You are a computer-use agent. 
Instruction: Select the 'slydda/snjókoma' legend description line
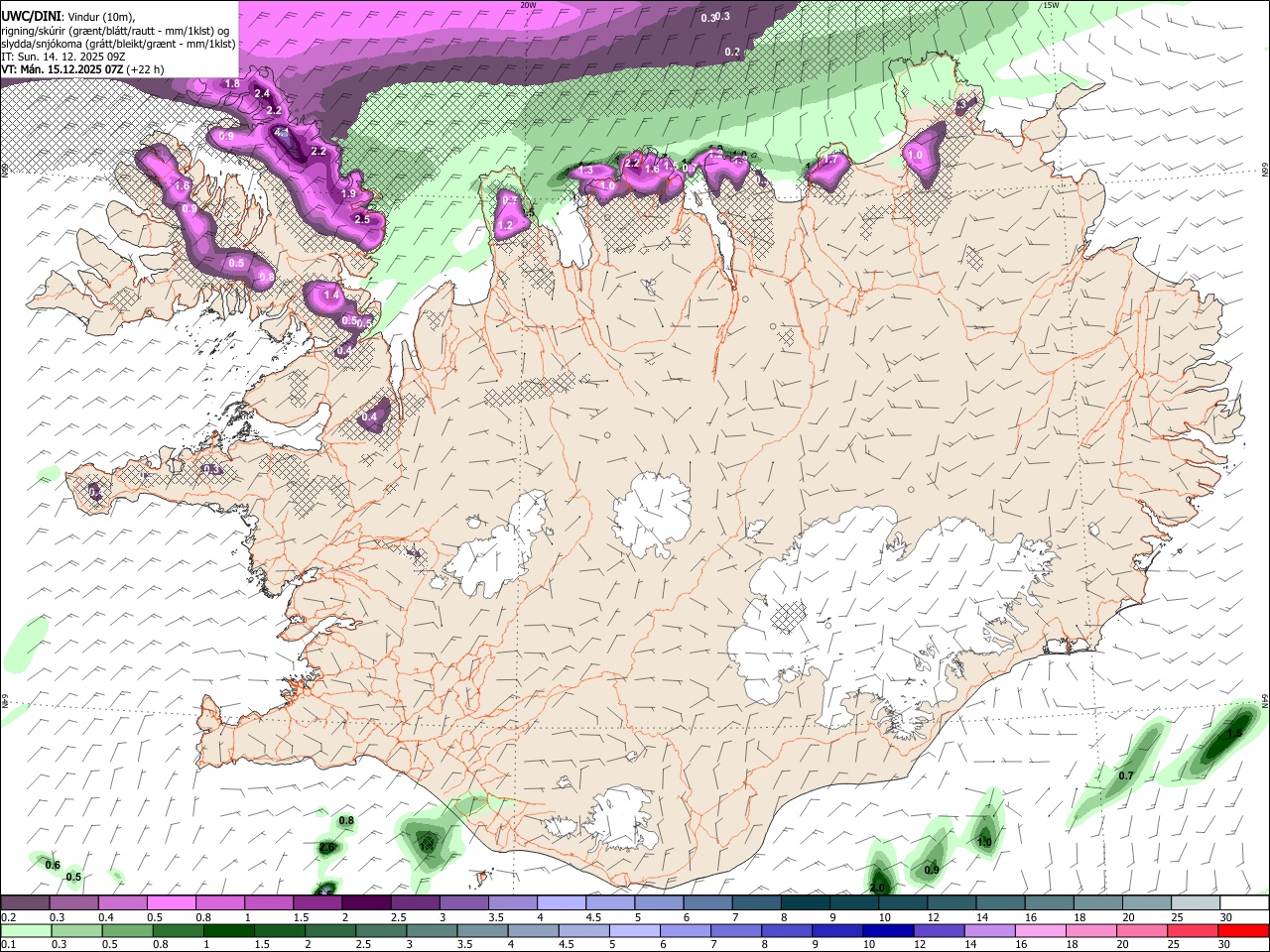pyautogui.click(x=118, y=44)
